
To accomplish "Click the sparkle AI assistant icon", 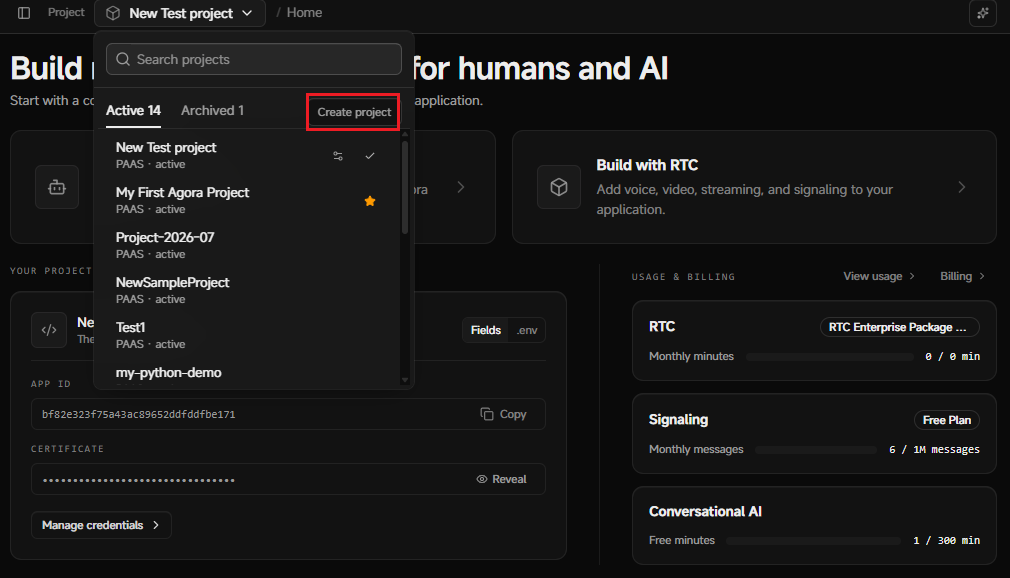I will [x=982, y=13].
